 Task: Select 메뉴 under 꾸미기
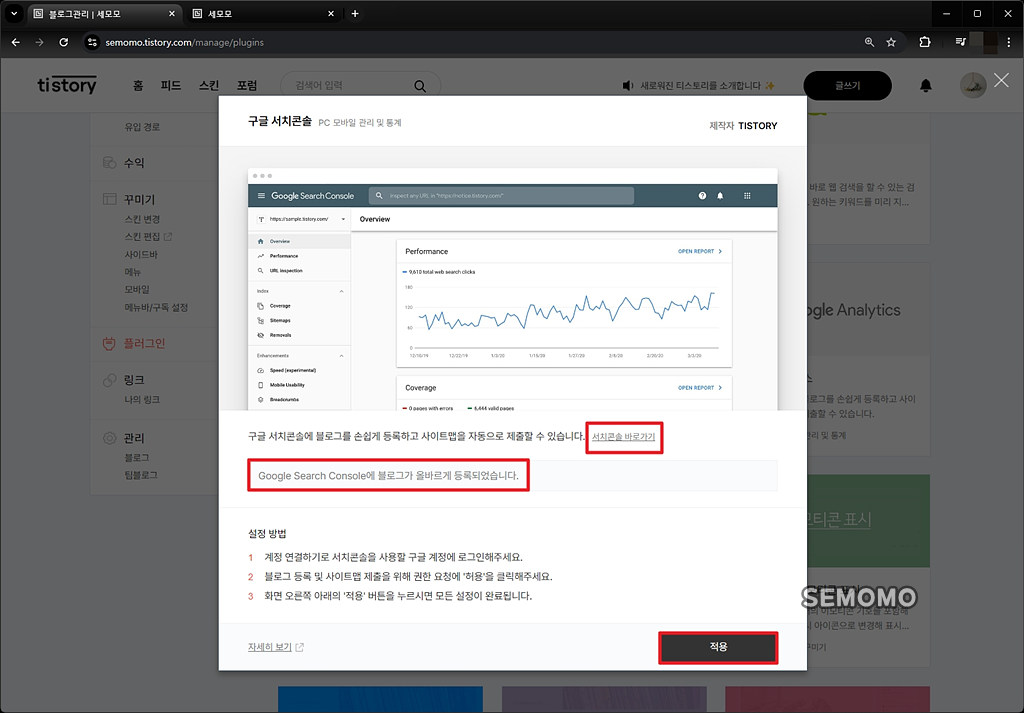pyautogui.click(x=133, y=272)
